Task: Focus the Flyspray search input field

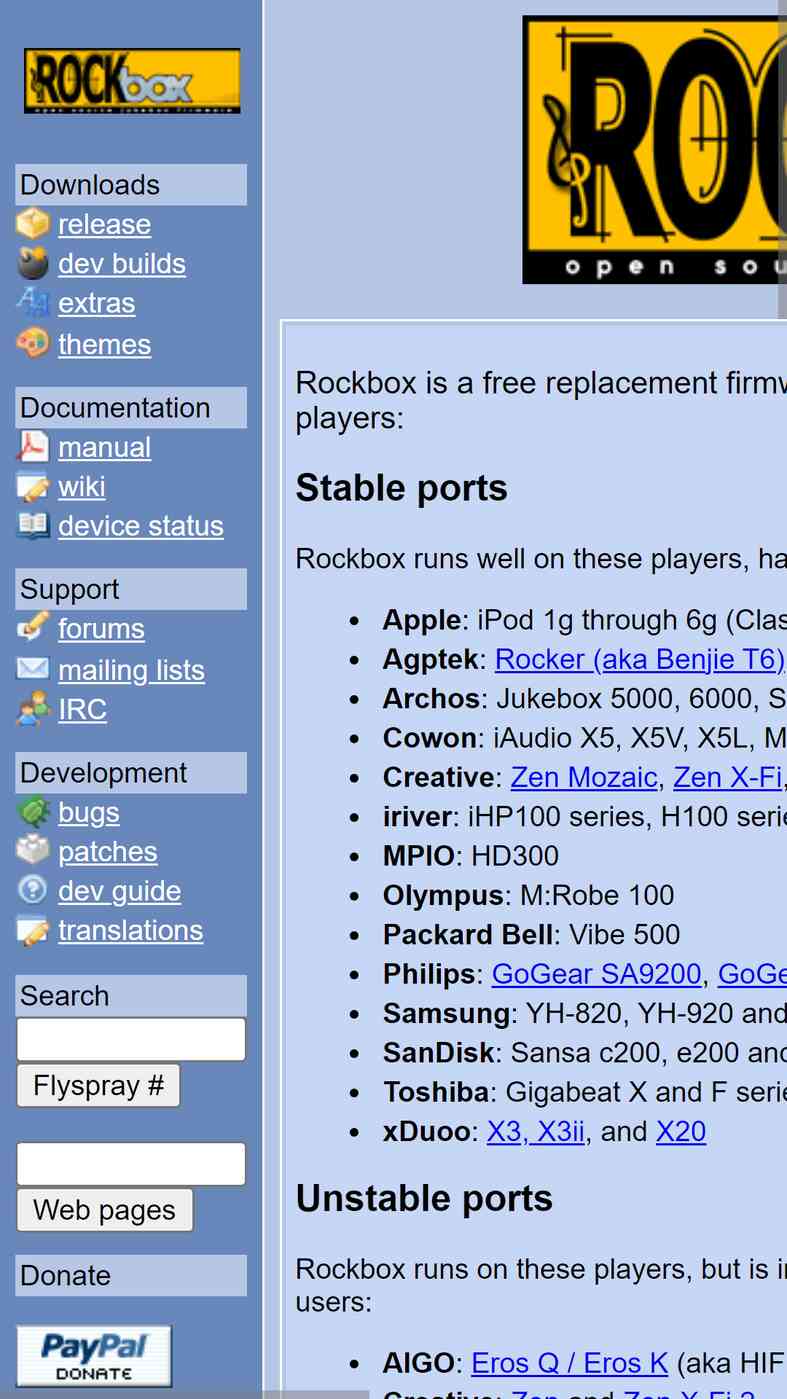Action: coord(131,1039)
